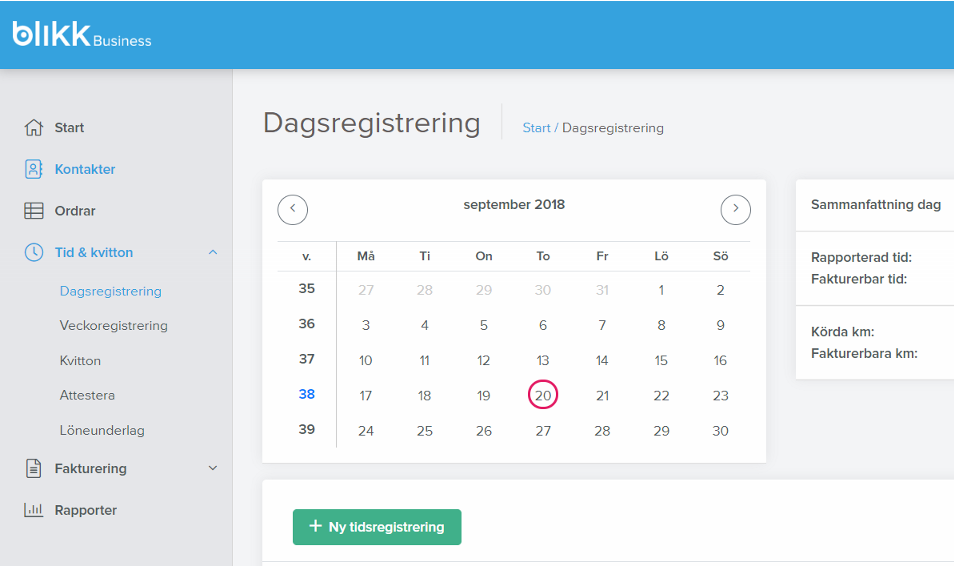Select September 2 in calendar
This screenshot has height=566, width=954.
720,290
